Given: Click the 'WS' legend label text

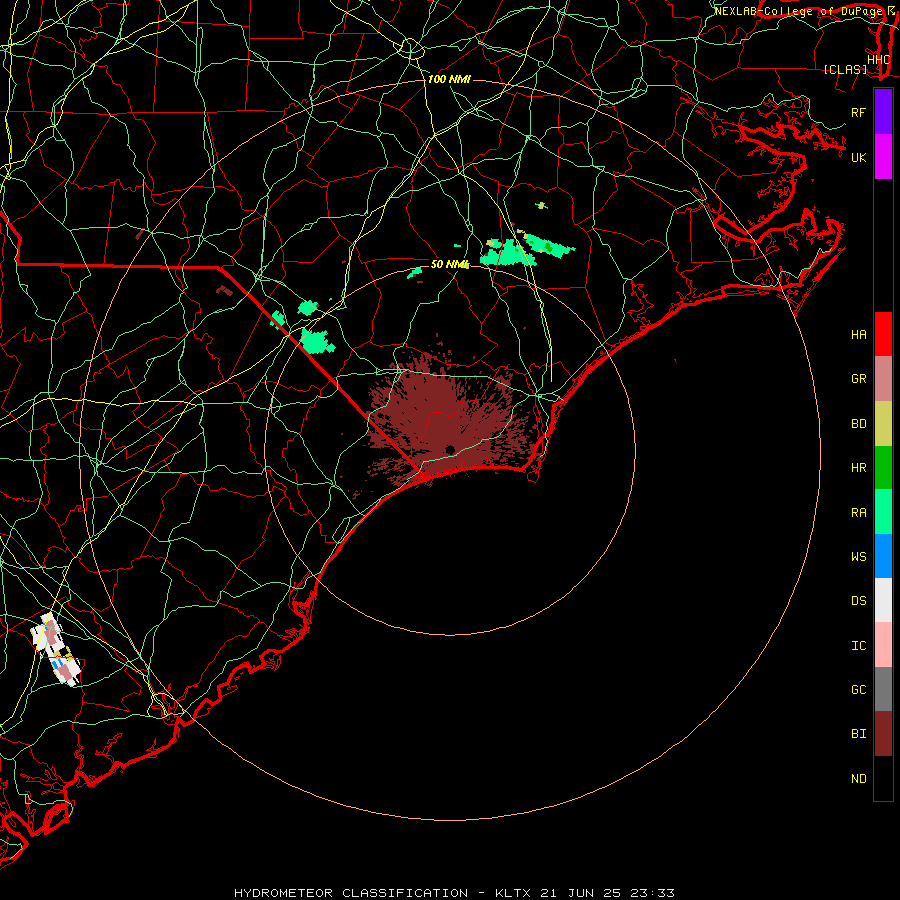Looking at the screenshot, I should (x=859, y=556).
